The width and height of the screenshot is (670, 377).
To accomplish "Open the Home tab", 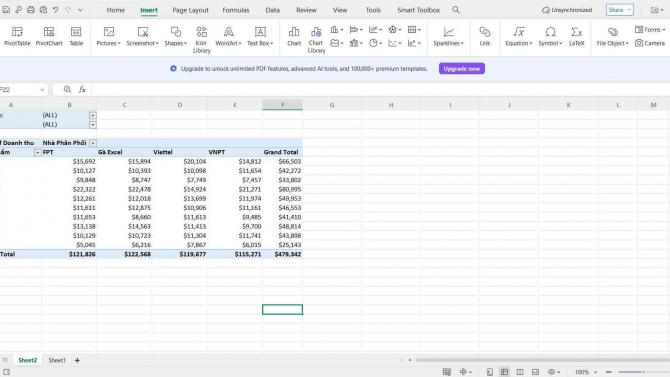I will pos(116,10).
